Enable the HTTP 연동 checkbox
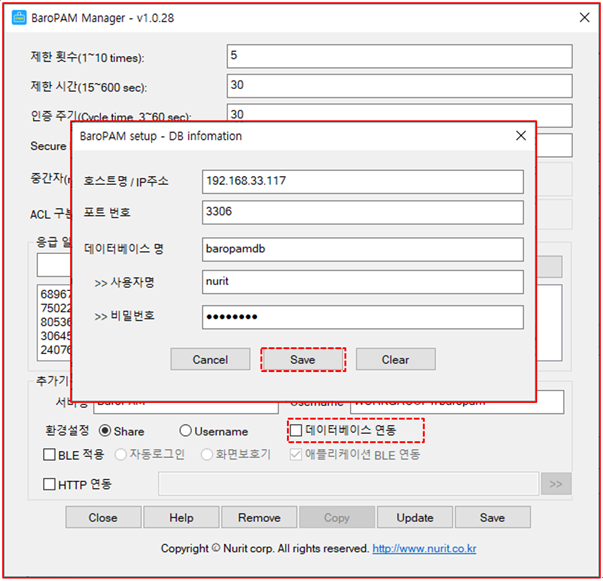Viewport: 603px width, 581px height. pos(49,484)
